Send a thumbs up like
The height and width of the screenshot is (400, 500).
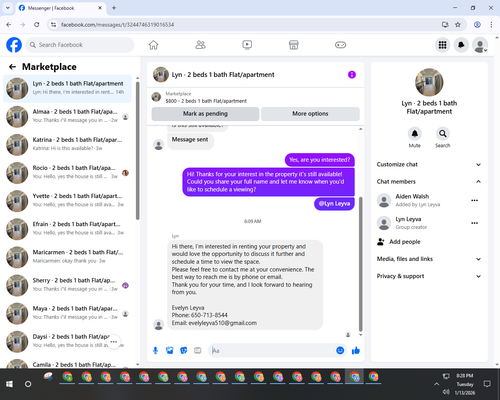[x=356, y=350]
